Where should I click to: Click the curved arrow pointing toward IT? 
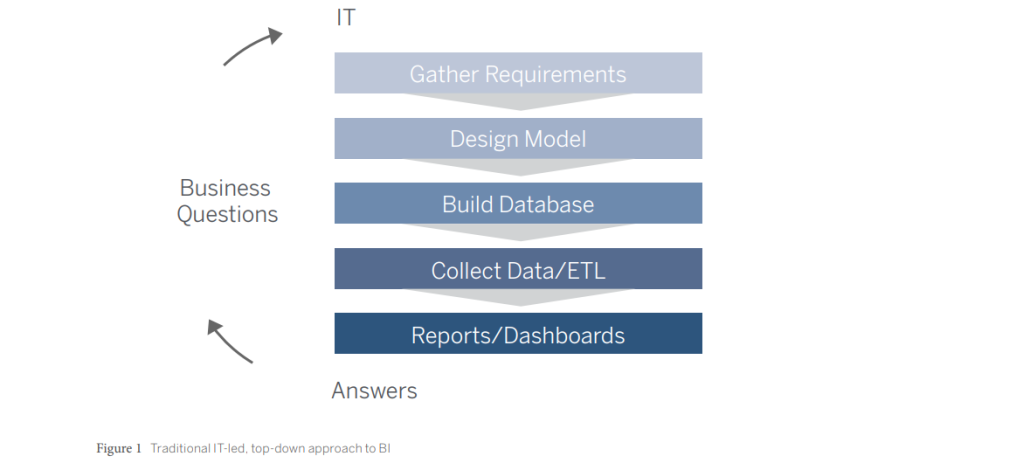tap(253, 47)
